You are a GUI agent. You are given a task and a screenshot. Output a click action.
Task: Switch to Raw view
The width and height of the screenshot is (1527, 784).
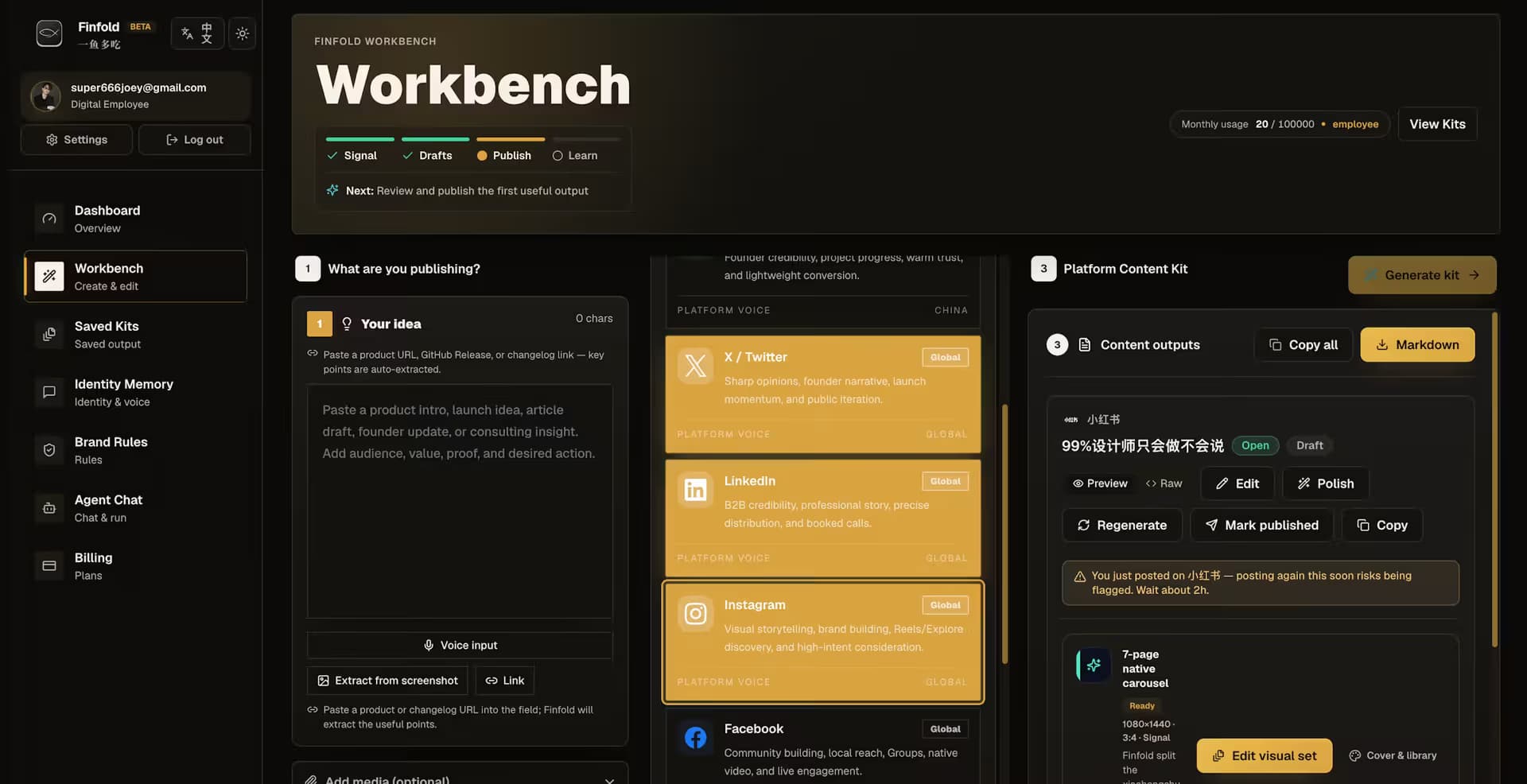(x=1164, y=483)
